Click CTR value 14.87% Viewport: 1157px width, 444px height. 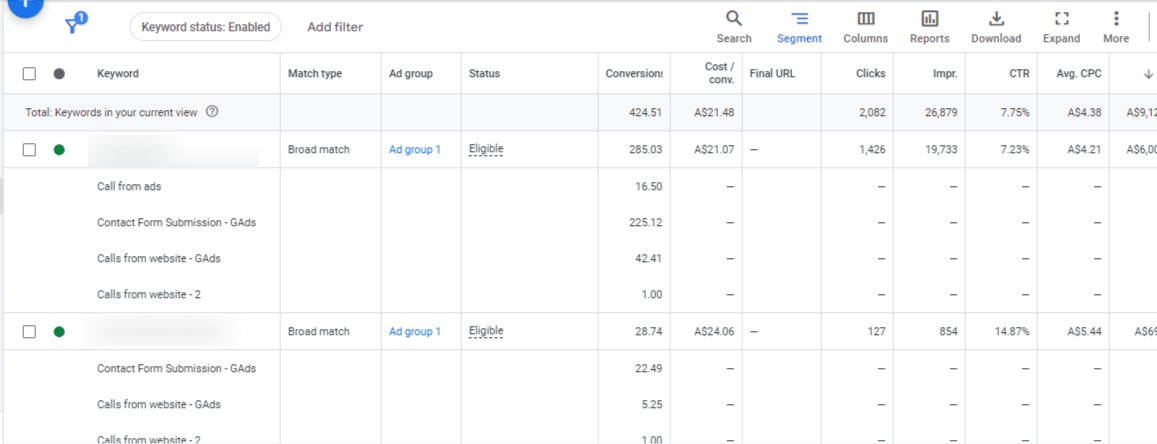tap(1012, 332)
